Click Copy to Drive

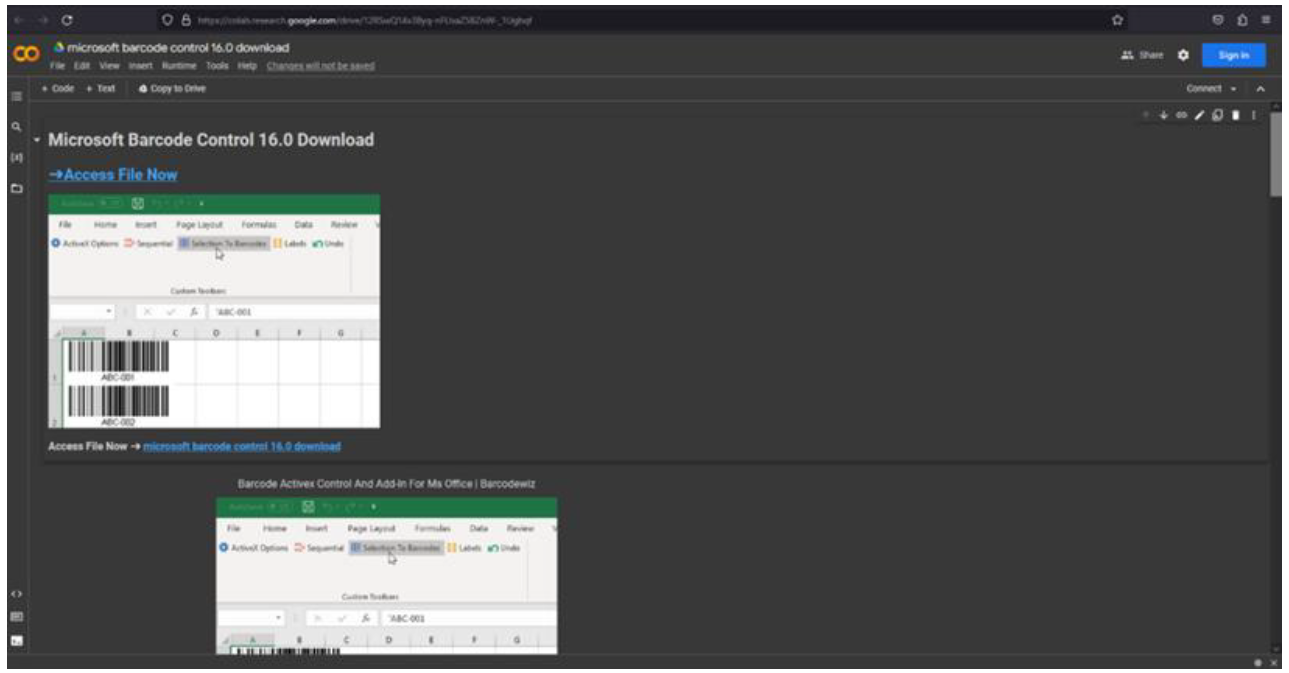coord(173,89)
